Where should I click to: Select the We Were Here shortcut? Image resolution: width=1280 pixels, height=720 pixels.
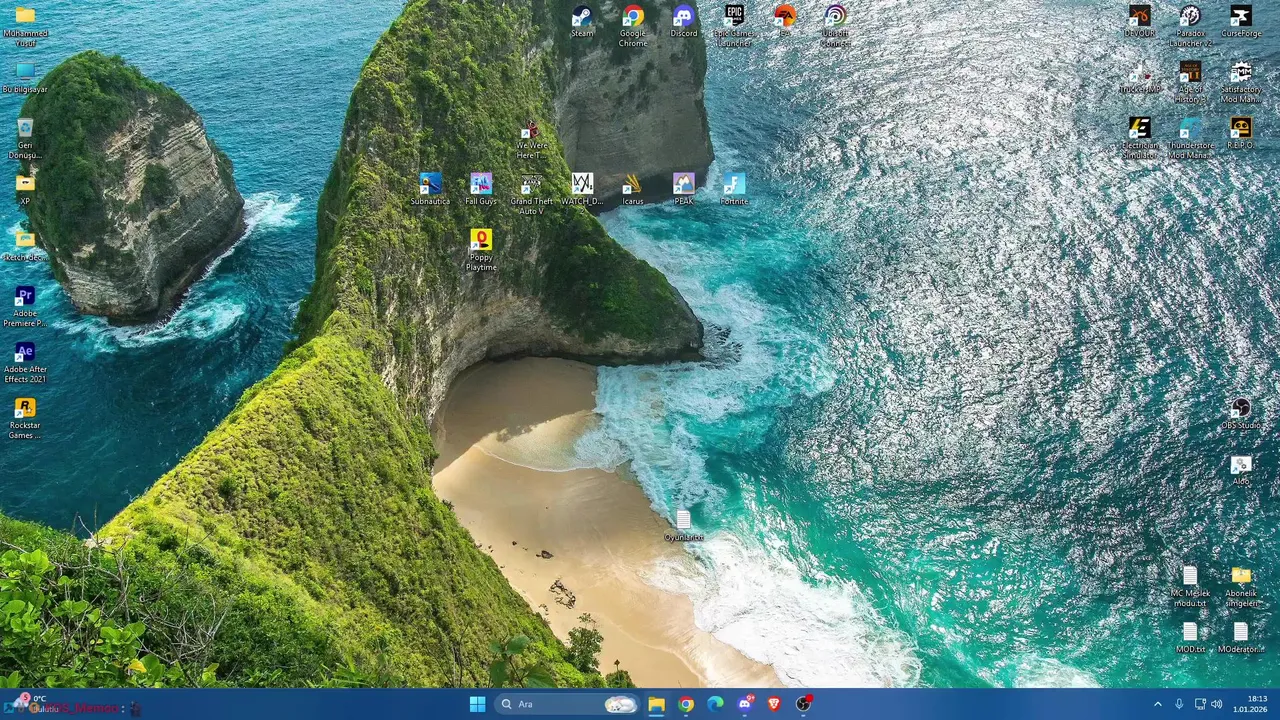click(x=531, y=138)
